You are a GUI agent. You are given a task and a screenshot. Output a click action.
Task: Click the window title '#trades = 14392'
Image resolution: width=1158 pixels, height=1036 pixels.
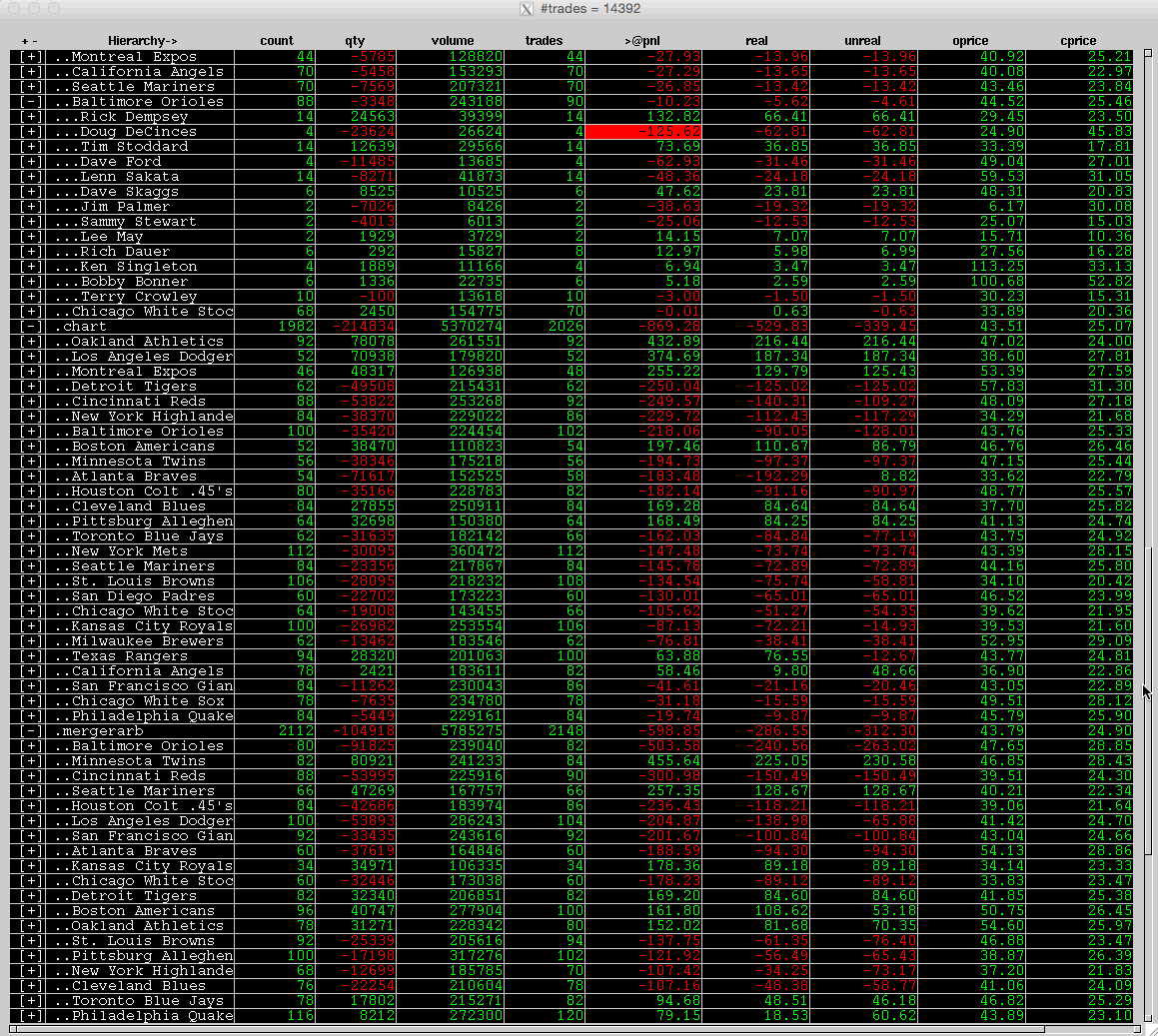point(590,9)
